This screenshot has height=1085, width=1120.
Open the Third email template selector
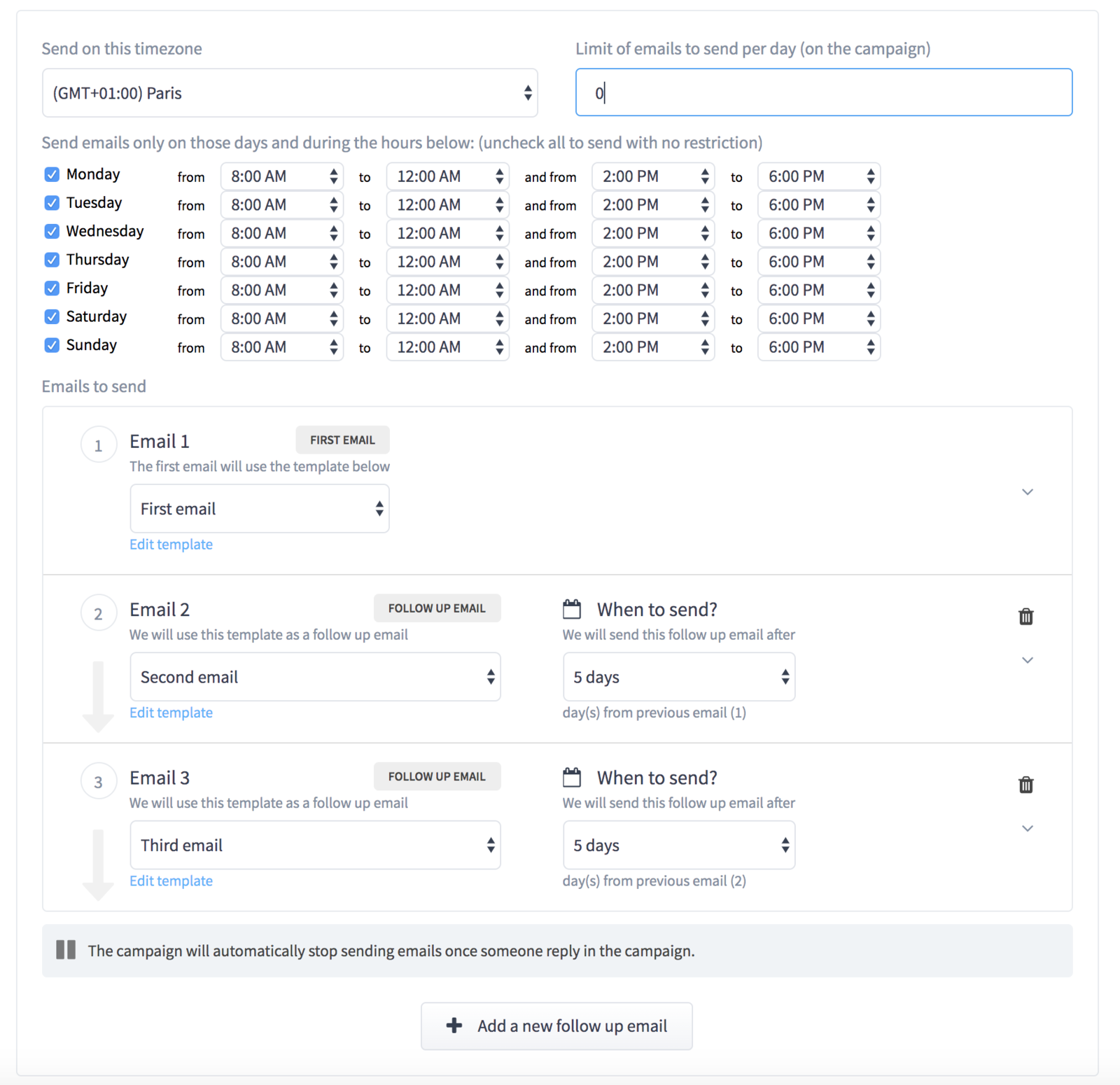click(315, 845)
